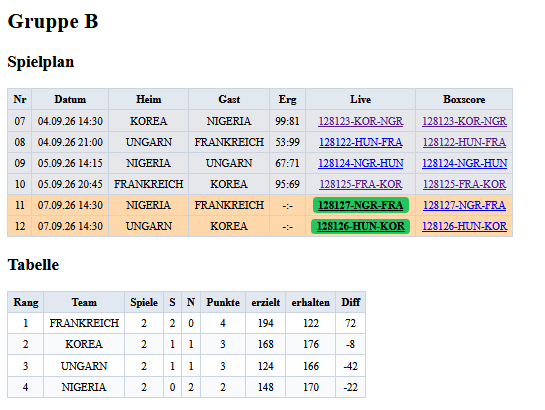Click guest team FRANKREICH in game 11
The image size is (545, 410).
pos(229,205)
